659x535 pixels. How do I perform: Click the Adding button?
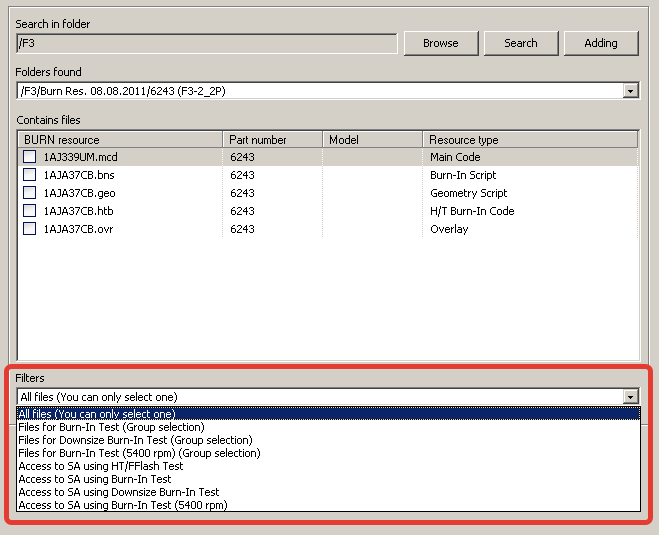coord(600,43)
